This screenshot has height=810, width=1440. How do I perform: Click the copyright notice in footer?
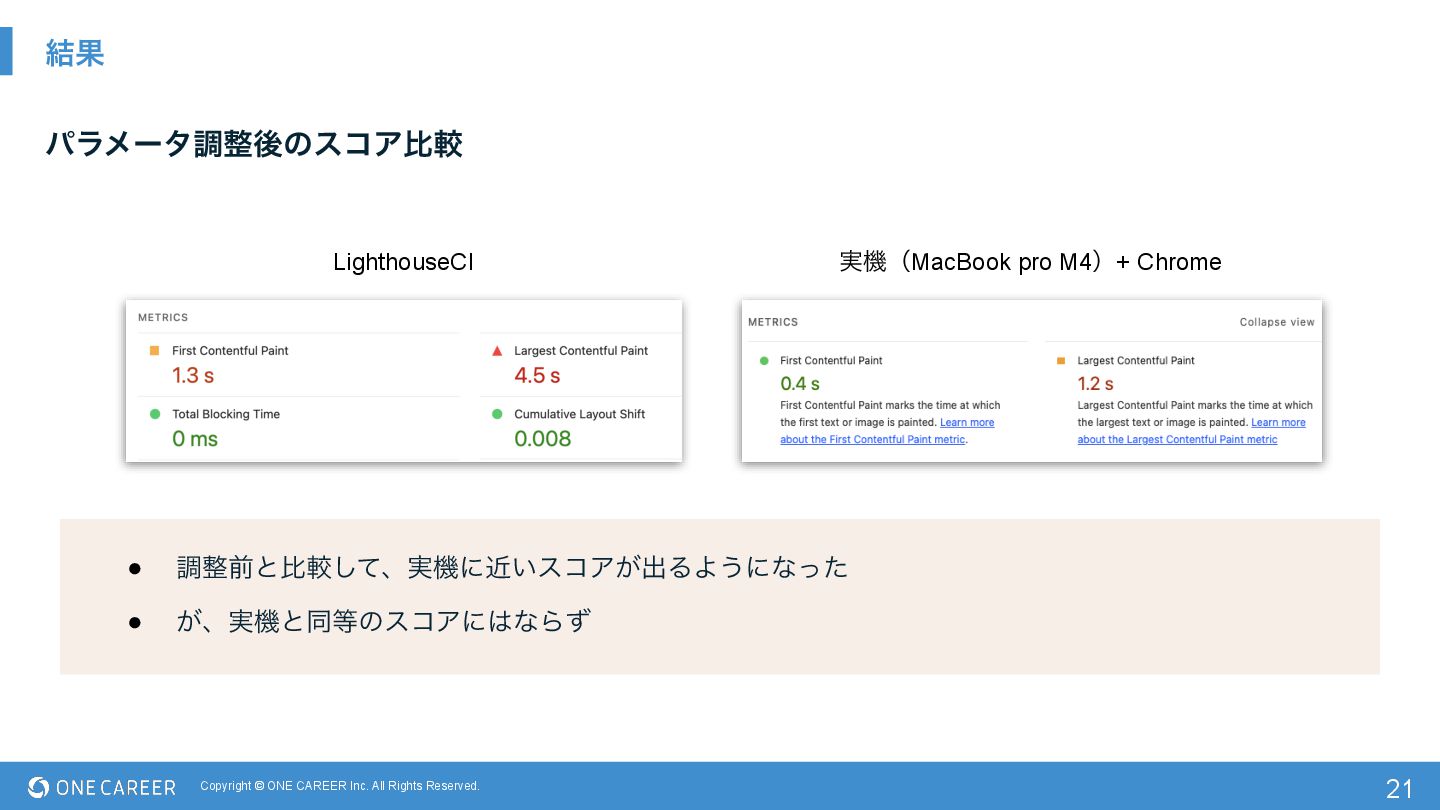340,786
